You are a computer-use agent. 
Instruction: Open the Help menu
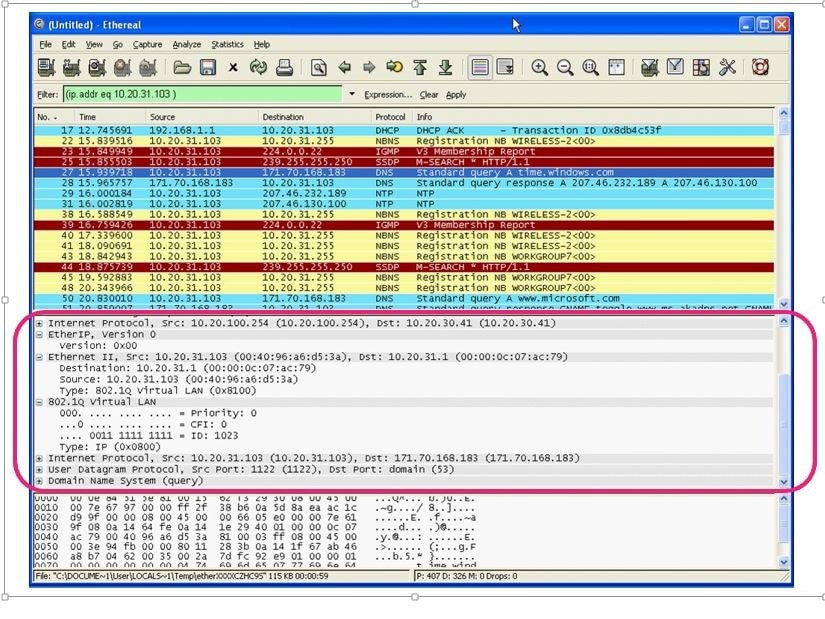point(261,45)
